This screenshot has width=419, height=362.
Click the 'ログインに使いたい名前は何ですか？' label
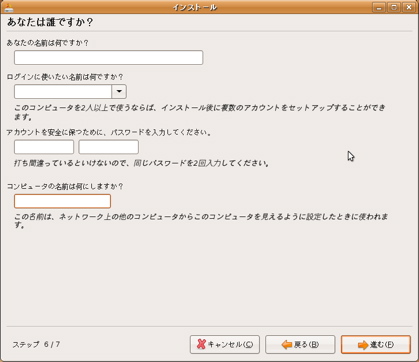(65, 77)
